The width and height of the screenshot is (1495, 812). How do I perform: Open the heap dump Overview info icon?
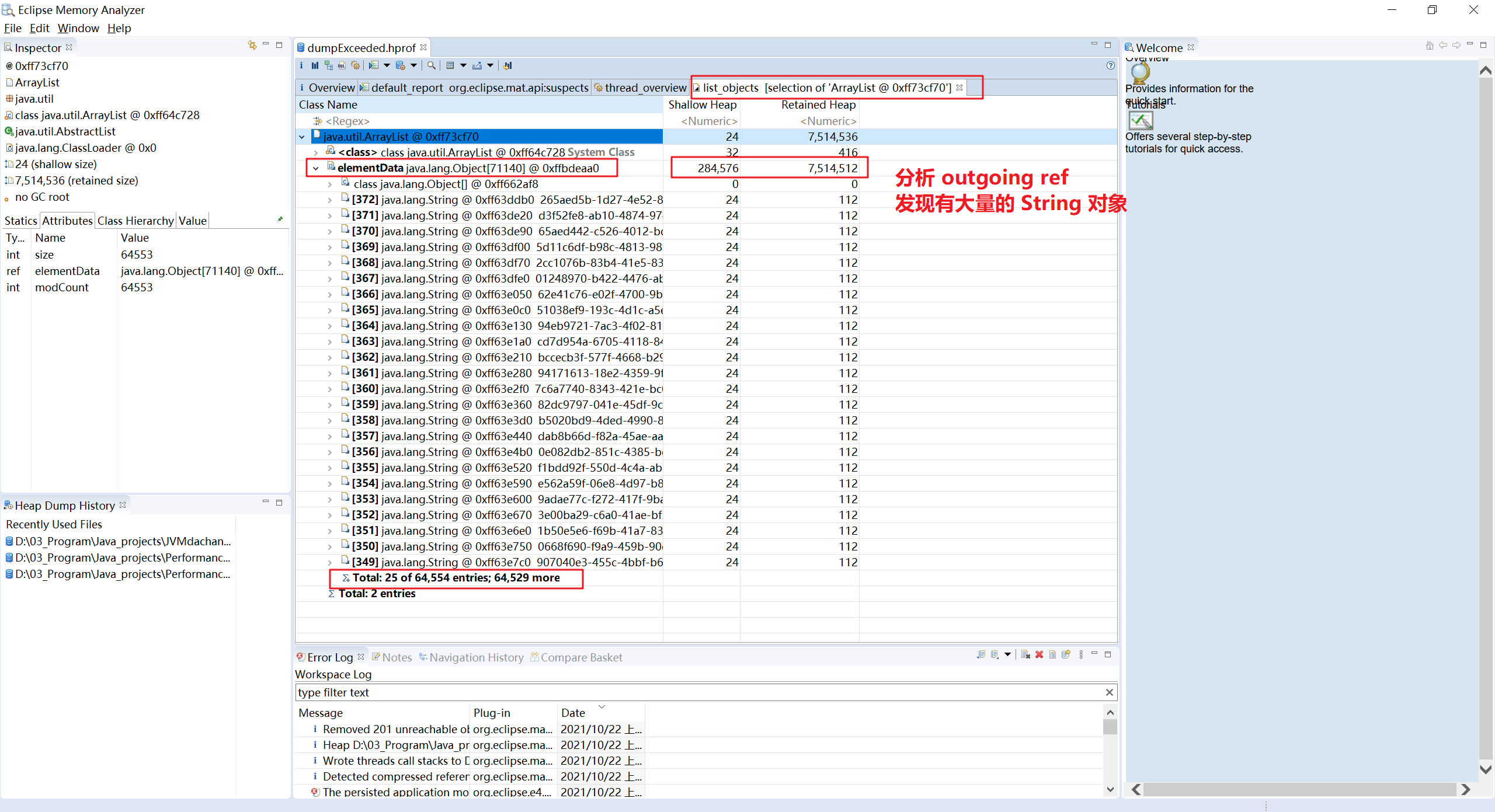pyautogui.click(x=301, y=65)
